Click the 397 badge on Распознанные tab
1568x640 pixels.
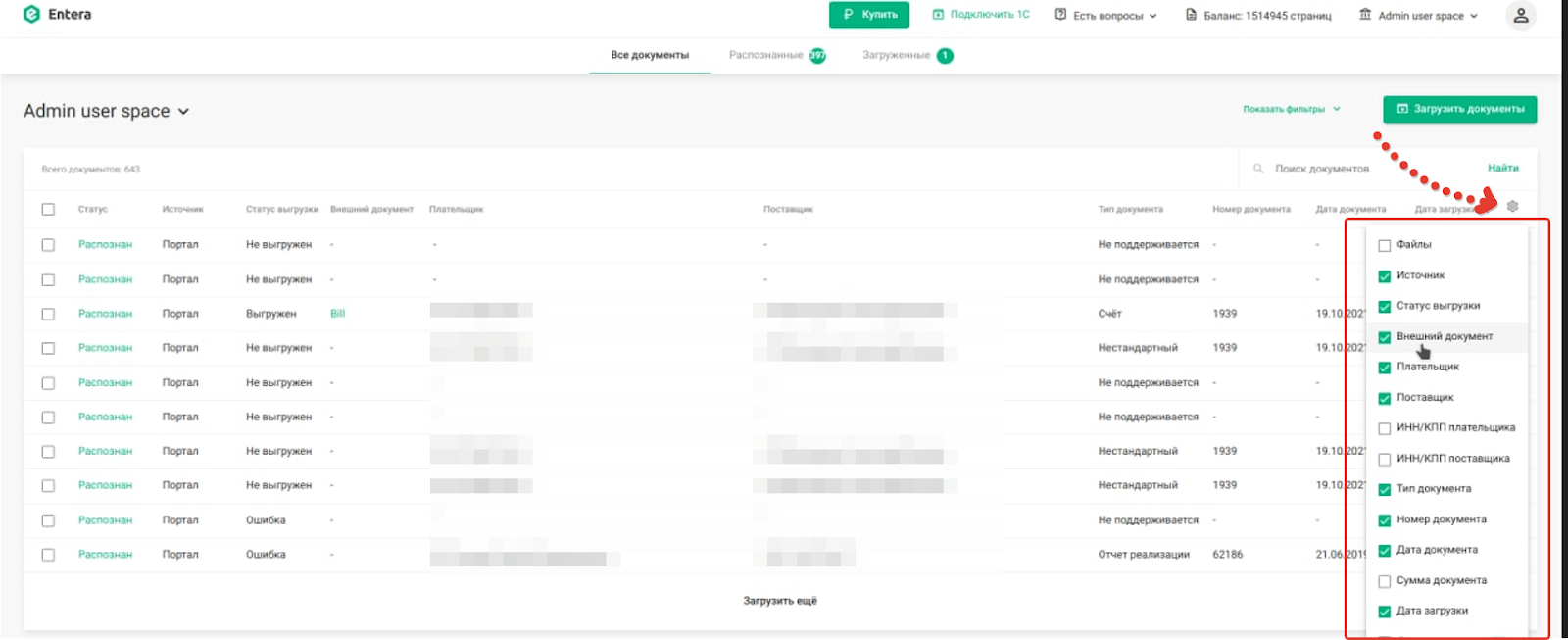[817, 56]
